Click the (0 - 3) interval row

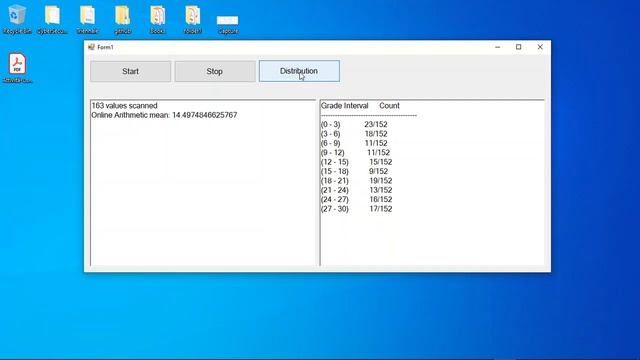[x=354, y=124]
